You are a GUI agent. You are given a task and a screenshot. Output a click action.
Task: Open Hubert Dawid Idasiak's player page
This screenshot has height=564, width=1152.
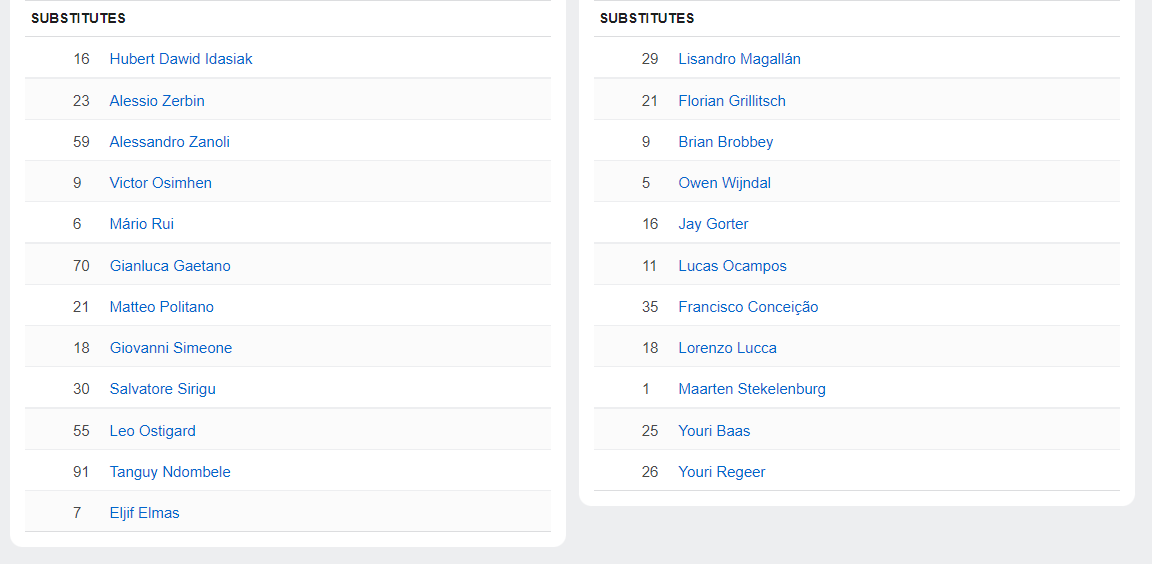click(x=181, y=59)
